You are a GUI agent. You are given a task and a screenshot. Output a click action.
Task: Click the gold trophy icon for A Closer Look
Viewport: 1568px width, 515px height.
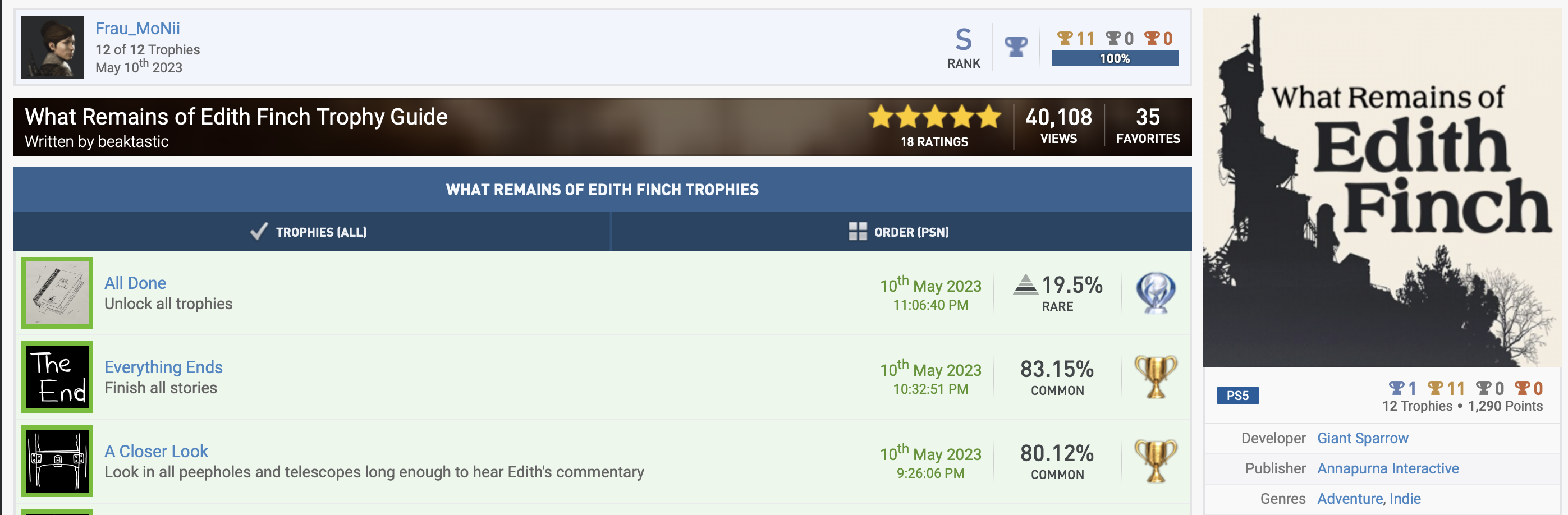1156,461
